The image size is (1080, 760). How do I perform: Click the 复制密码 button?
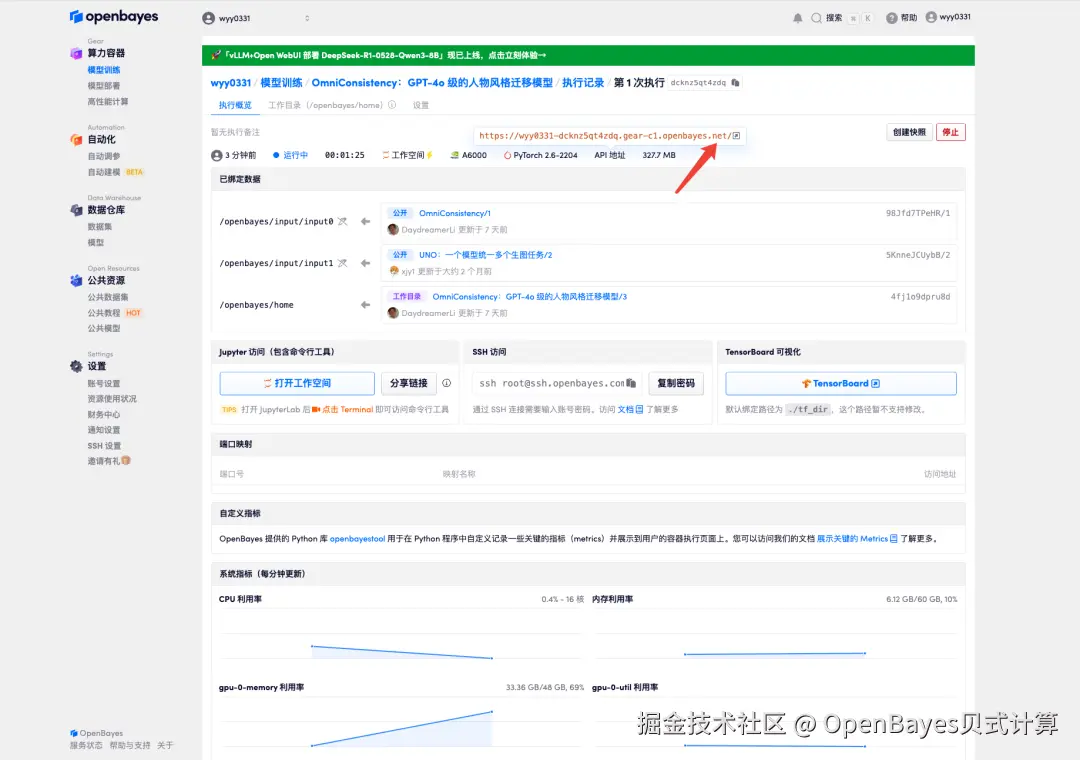click(676, 383)
